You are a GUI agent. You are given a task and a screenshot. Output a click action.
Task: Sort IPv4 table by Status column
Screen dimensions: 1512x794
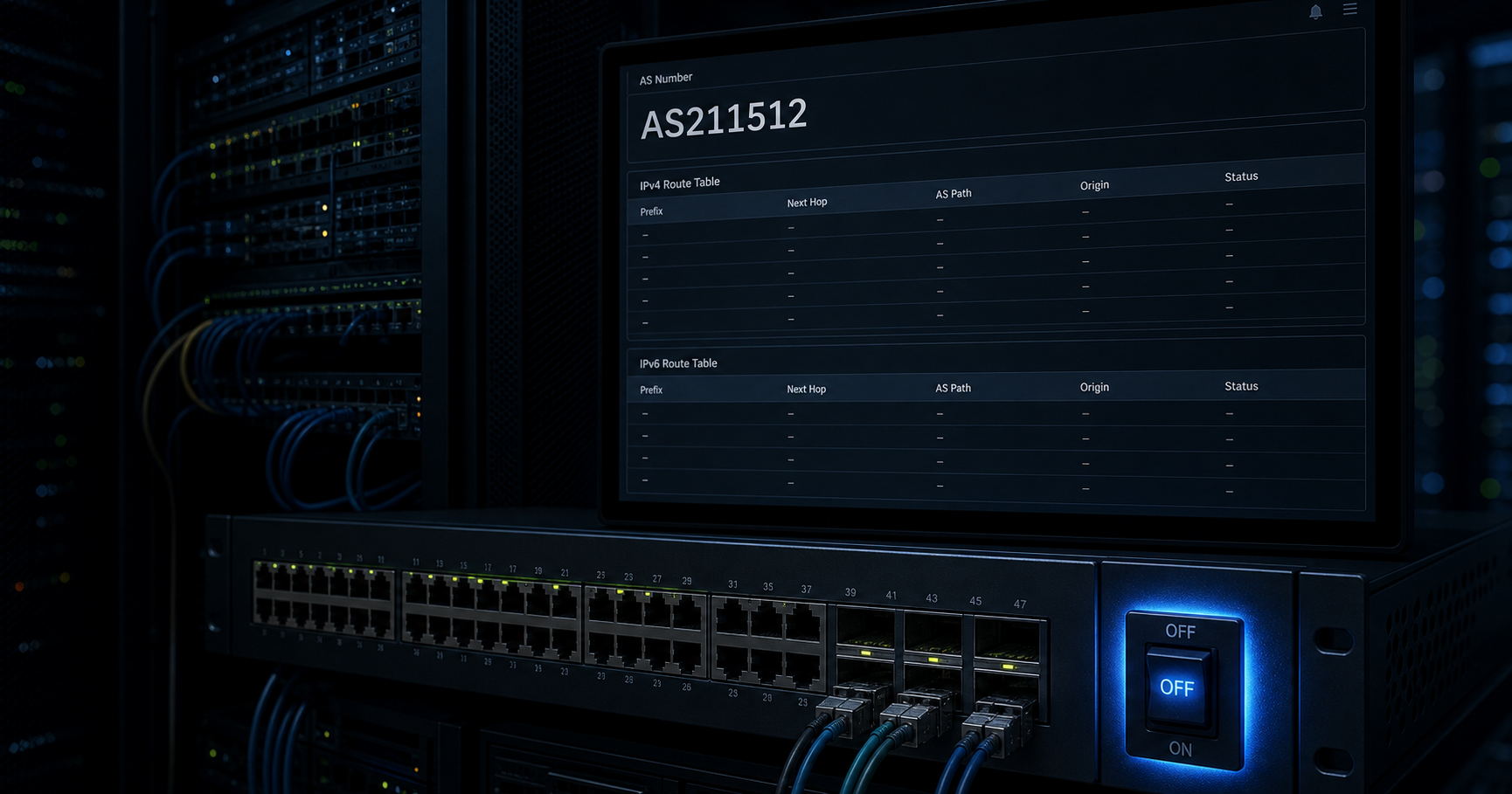click(1241, 176)
